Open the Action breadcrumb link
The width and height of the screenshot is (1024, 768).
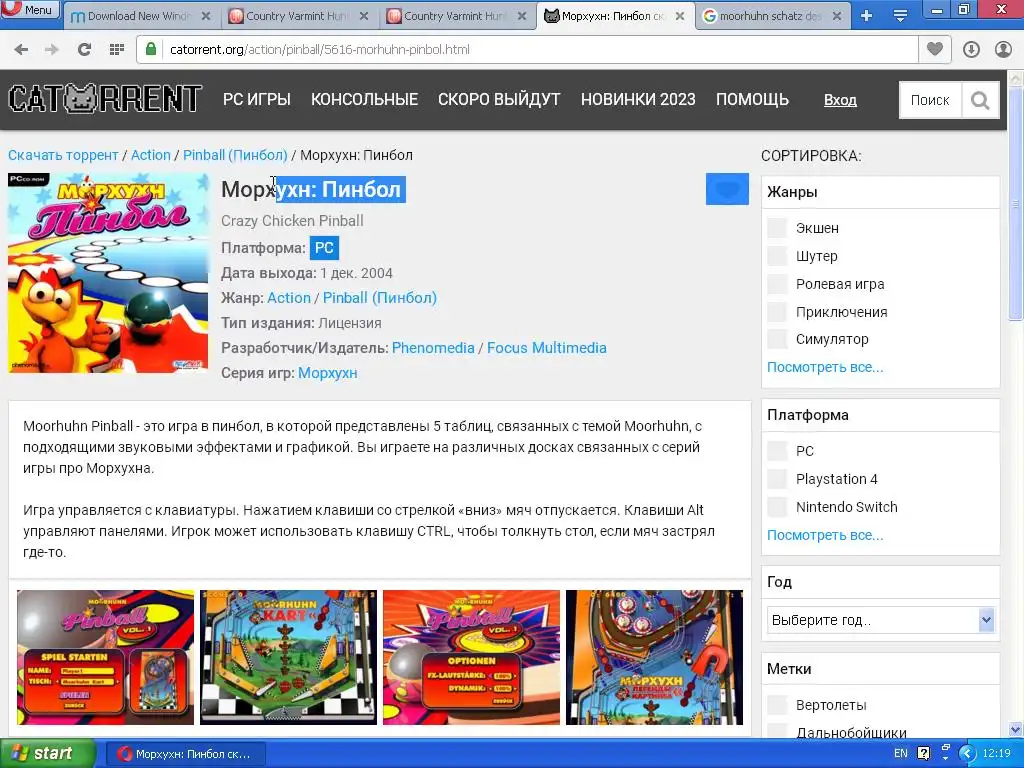[151, 155]
